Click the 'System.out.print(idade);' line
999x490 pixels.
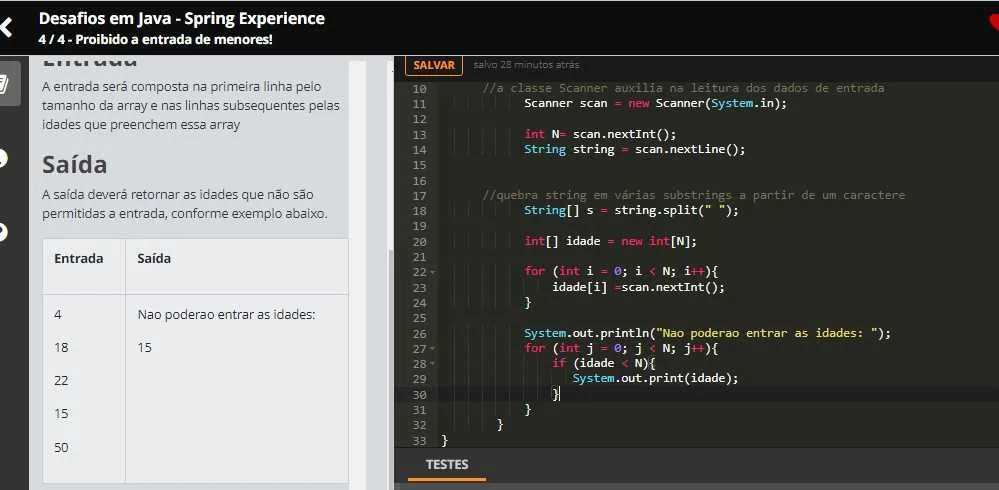click(x=655, y=379)
